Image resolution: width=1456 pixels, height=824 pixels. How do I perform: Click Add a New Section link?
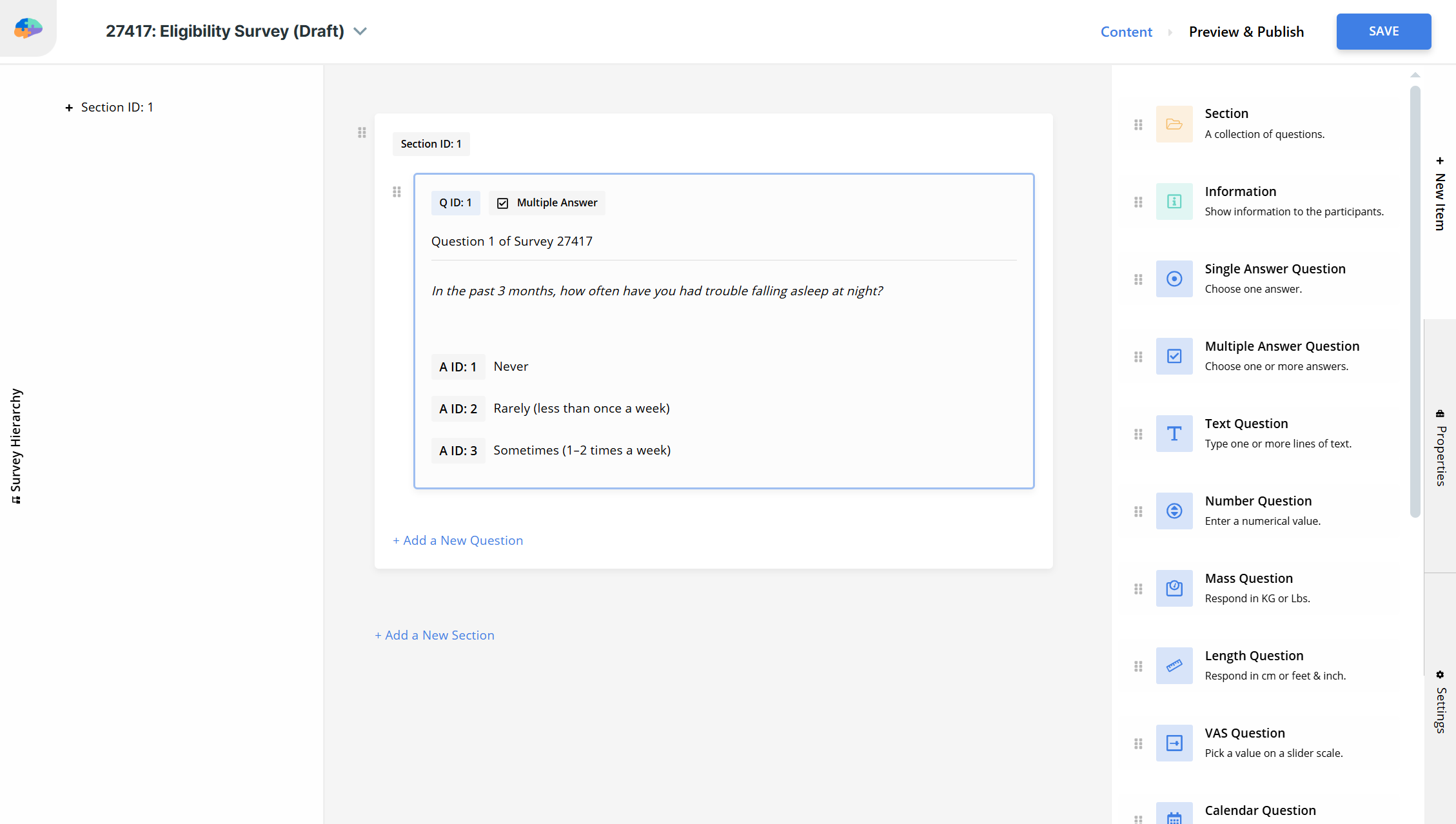pos(435,635)
